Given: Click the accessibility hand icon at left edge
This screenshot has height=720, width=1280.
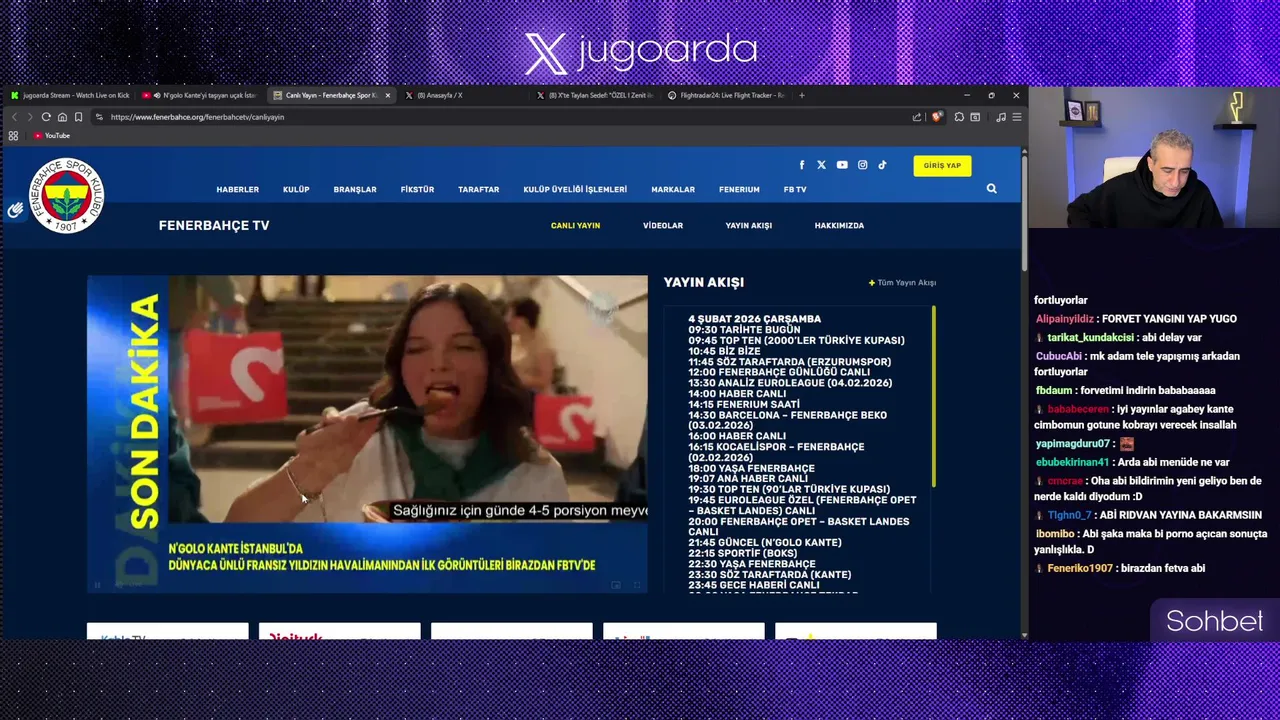Looking at the screenshot, I should tap(14, 210).
